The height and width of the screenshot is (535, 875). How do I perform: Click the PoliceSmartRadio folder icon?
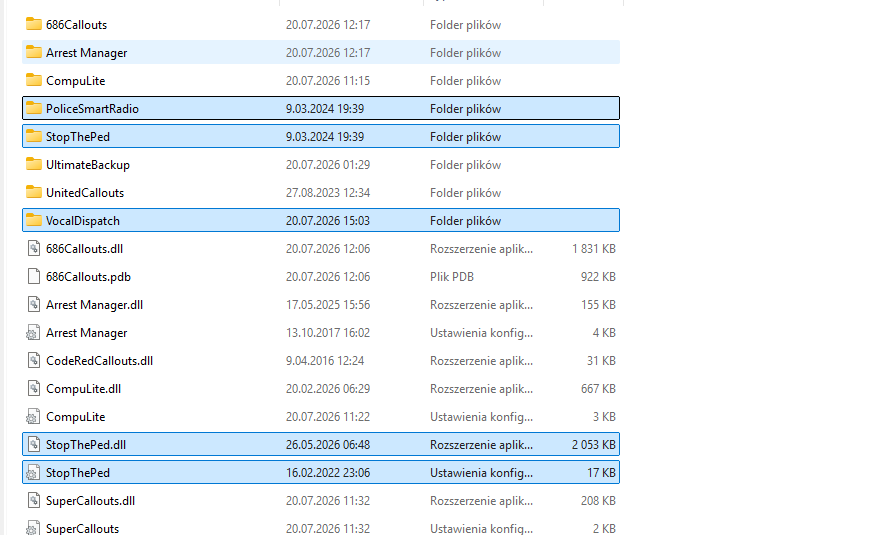coord(33,108)
